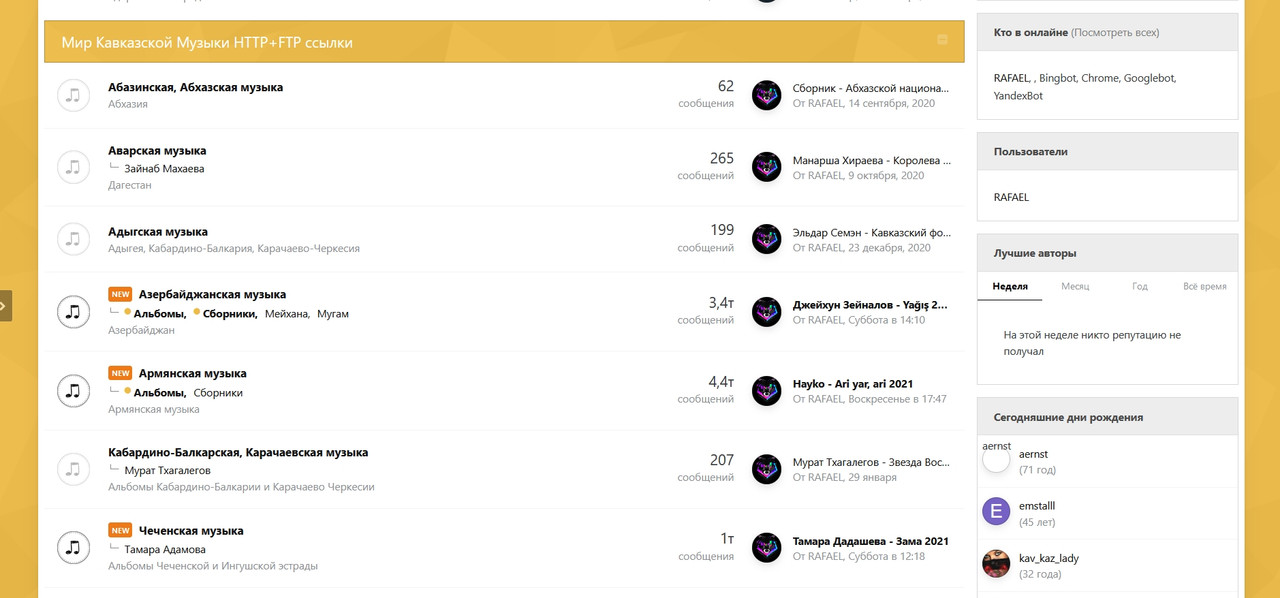The height and width of the screenshot is (598, 1280).
Task: Collapse the Мир Кавказской Музыки category
Action: pos(942,40)
